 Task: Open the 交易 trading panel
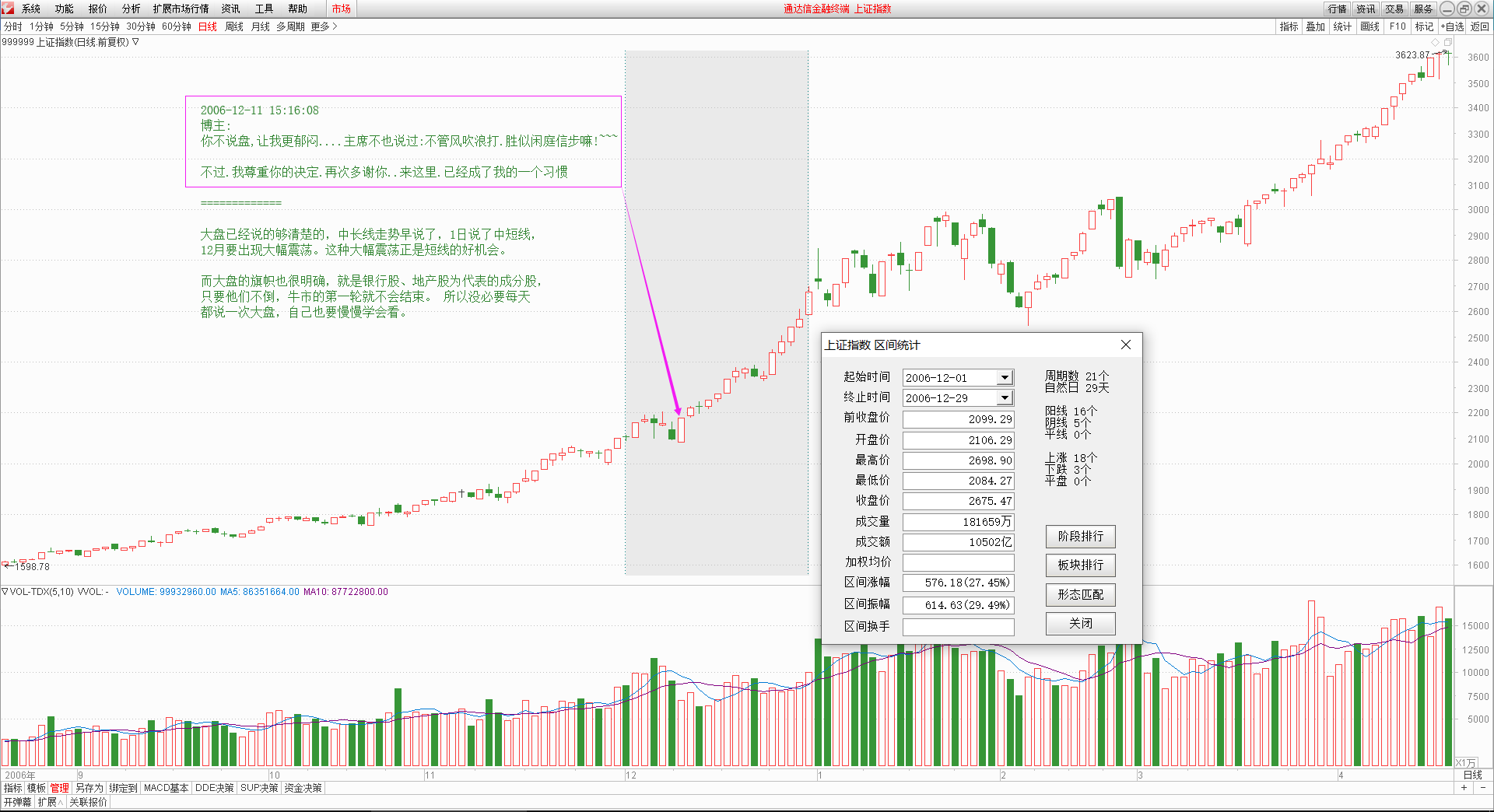click(x=1394, y=9)
